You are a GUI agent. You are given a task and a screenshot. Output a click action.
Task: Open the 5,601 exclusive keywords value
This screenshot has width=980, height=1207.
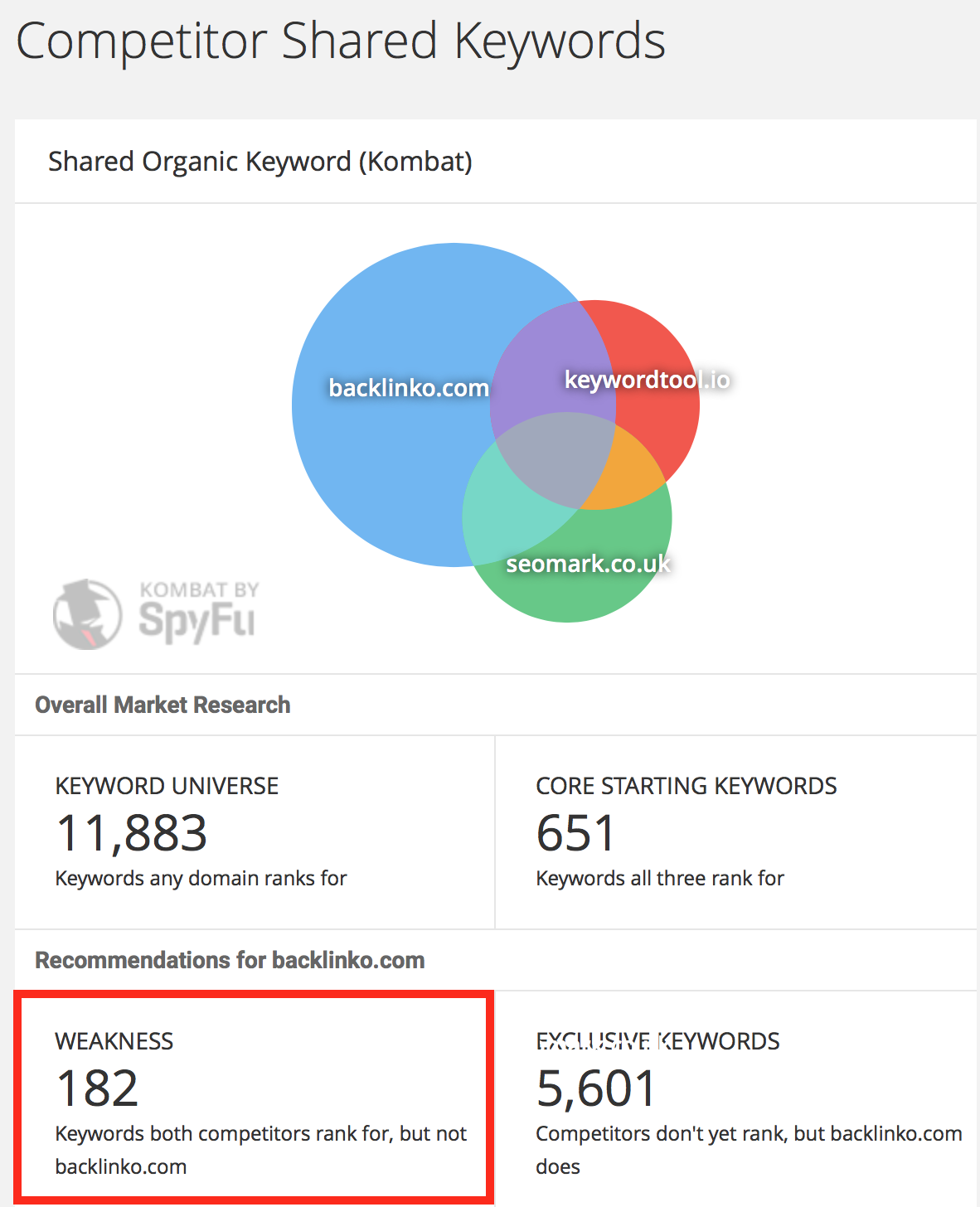click(x=596, y=1088)
